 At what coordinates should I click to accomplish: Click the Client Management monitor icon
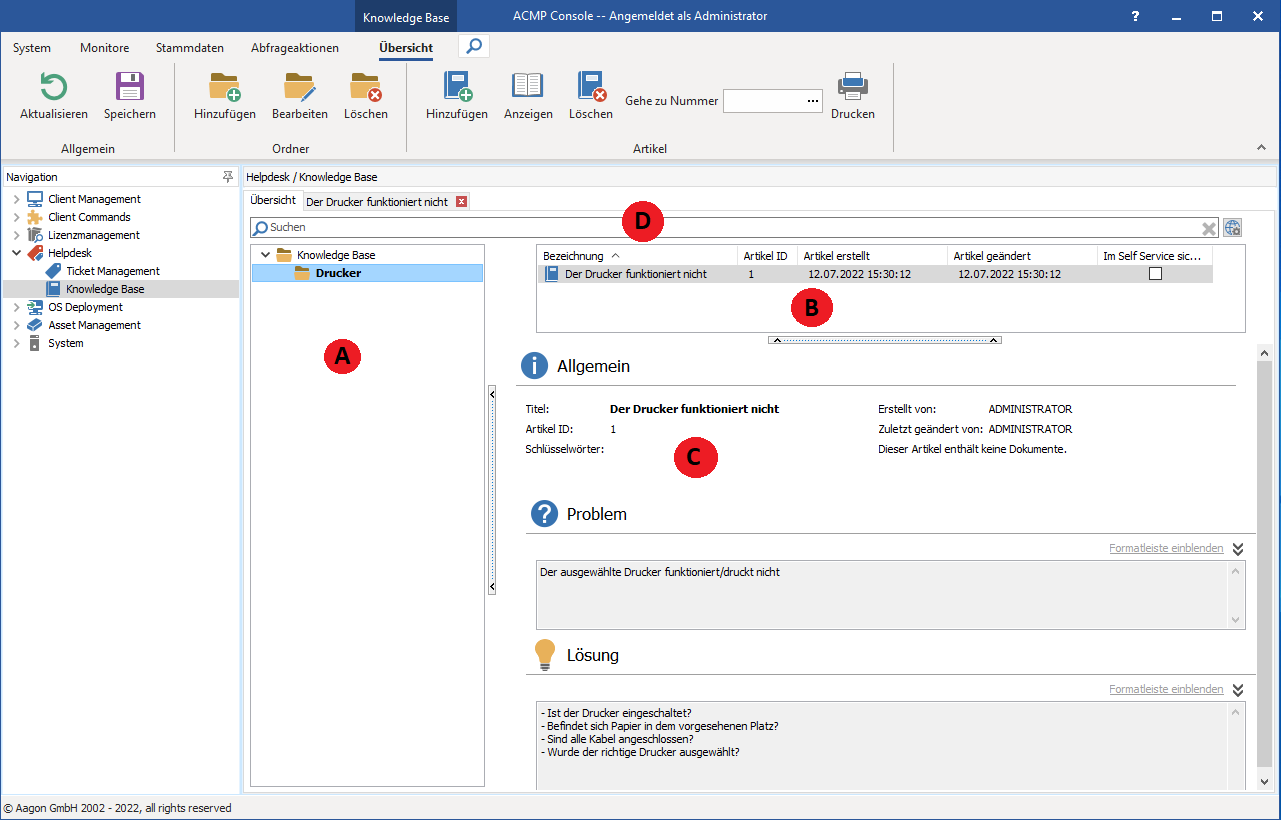click(35, 199)
